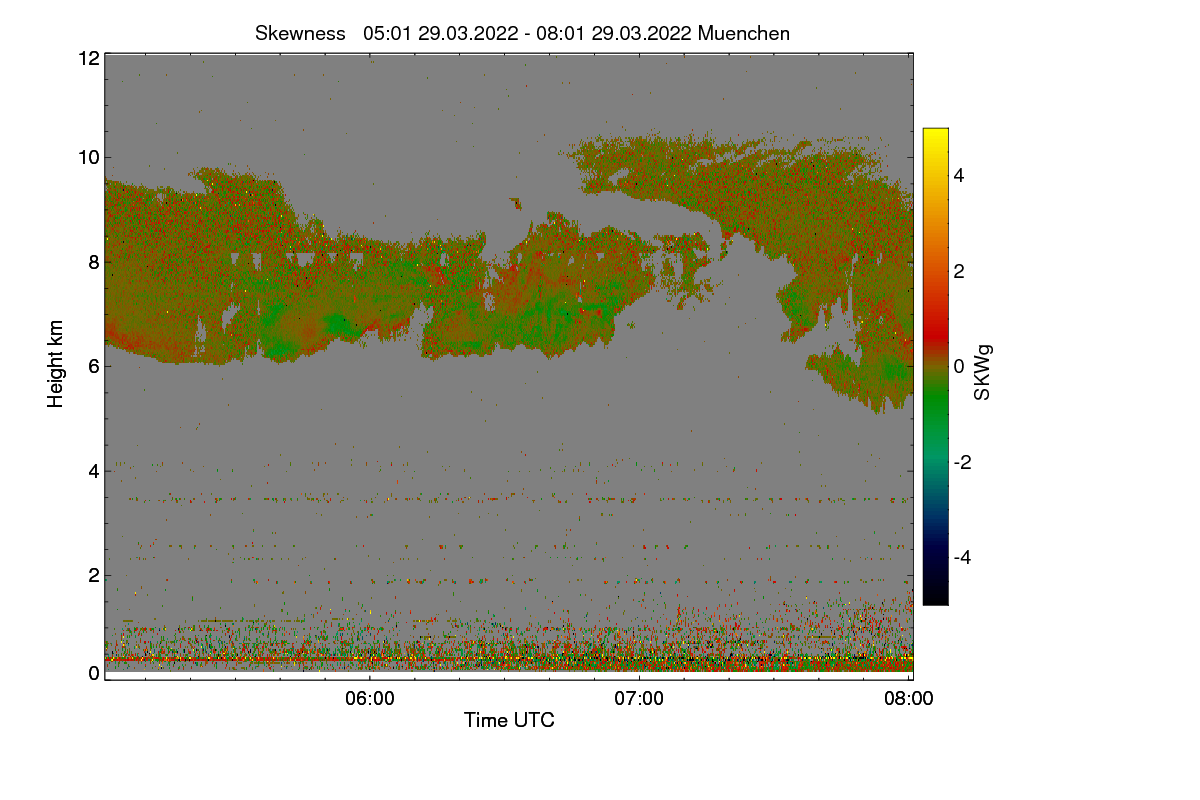
Task: Click the height axis "4" tick label
Action: [93, 470]
